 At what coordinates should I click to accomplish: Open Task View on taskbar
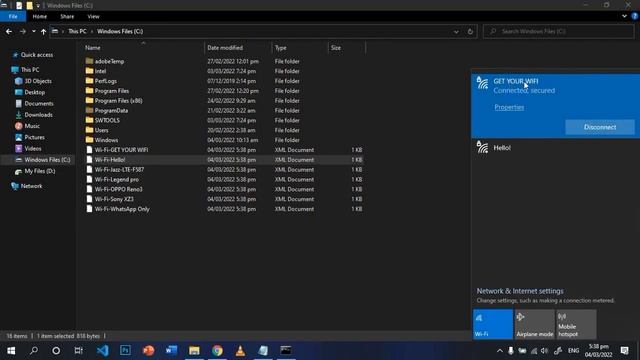click(78, 350)
